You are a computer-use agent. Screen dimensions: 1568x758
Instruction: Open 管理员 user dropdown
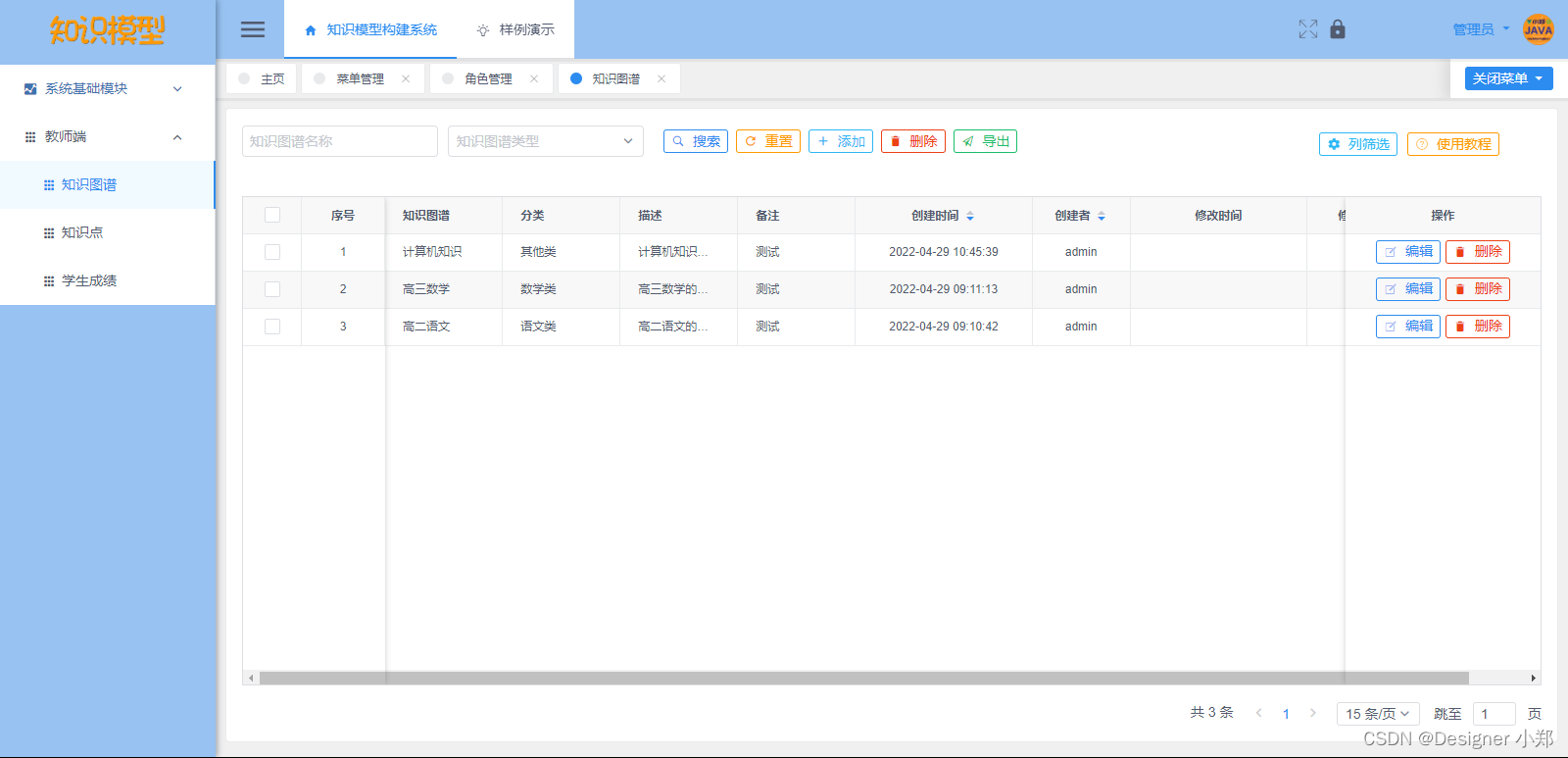(1481, 29)
